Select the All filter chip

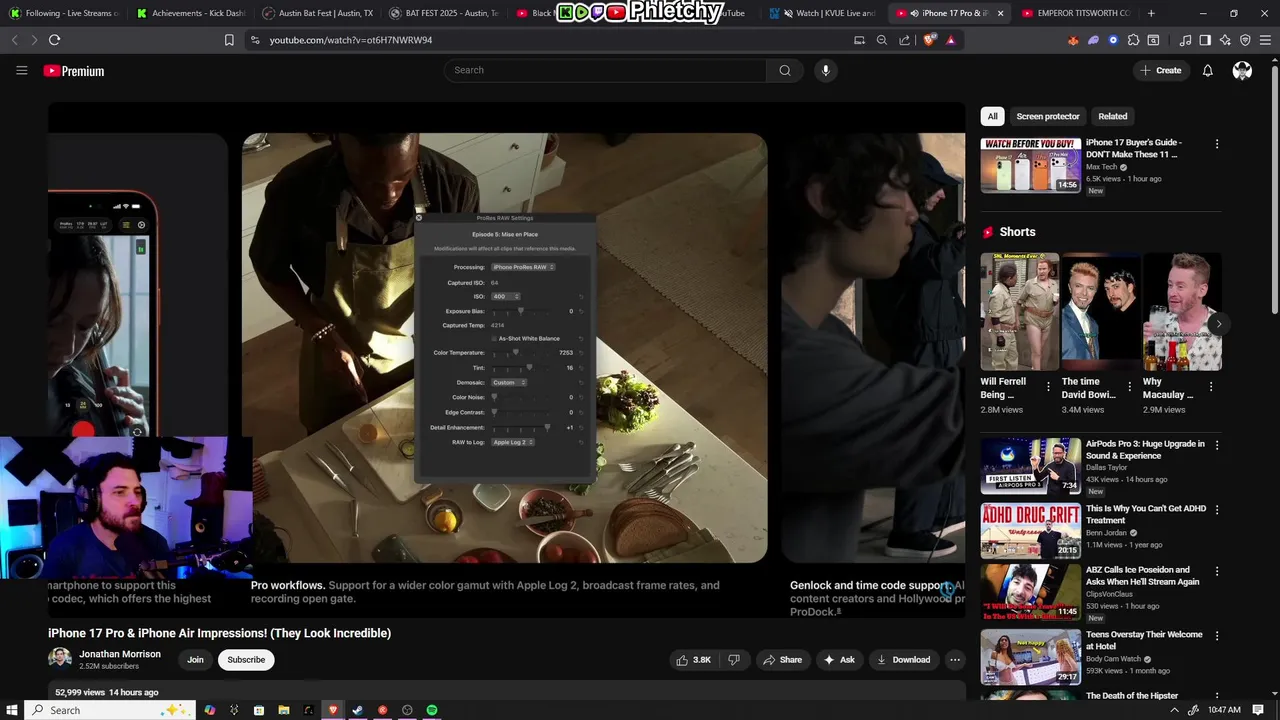coord(992,116)
